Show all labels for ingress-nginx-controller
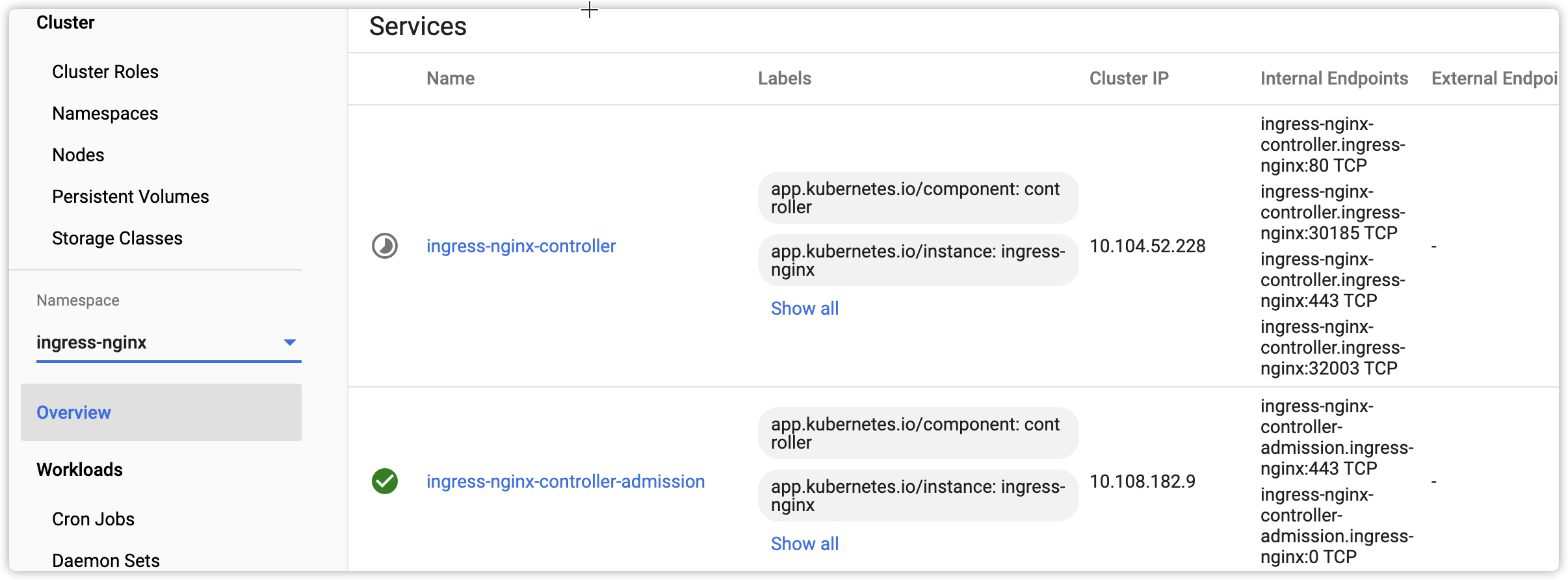The height and width of the screenshot is (580, 1568). point(805,309)
